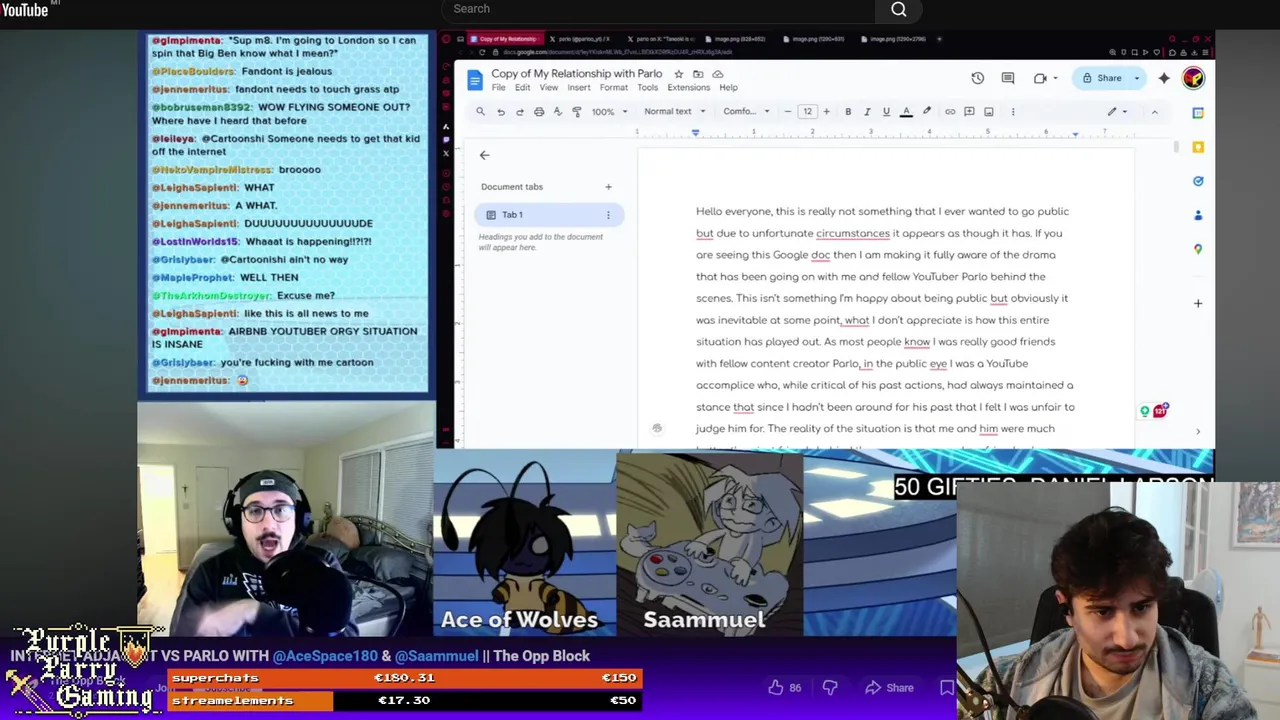The image size is (1280, 720).
Task: Open Google Keep in side panel
Action: pyautogui.click(x=1198, y=147)
